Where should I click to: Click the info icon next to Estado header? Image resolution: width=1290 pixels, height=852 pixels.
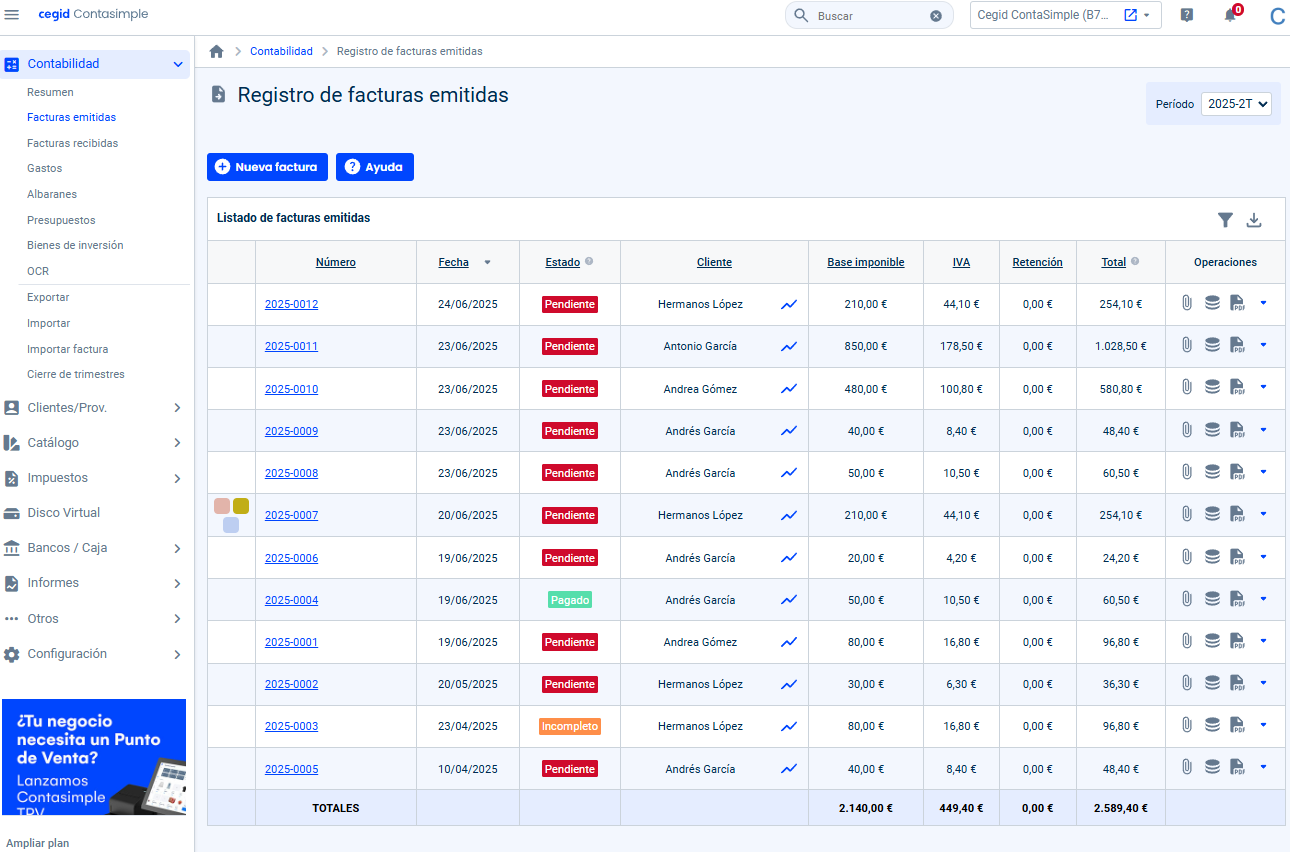[x=589, y=262]
